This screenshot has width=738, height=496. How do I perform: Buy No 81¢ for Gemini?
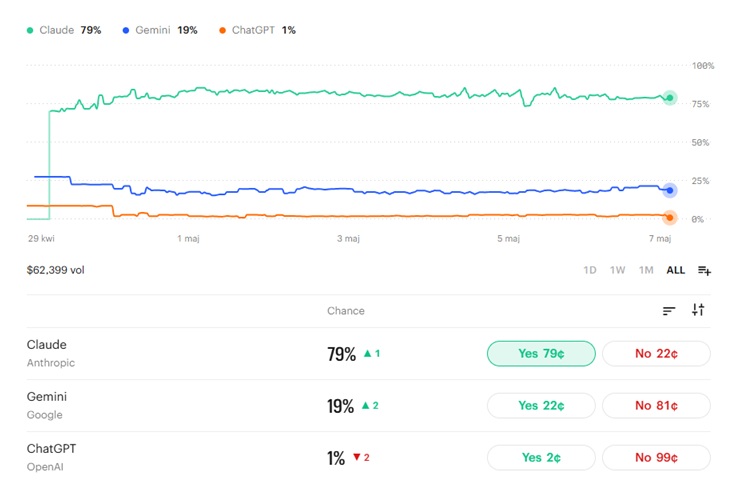656,406
